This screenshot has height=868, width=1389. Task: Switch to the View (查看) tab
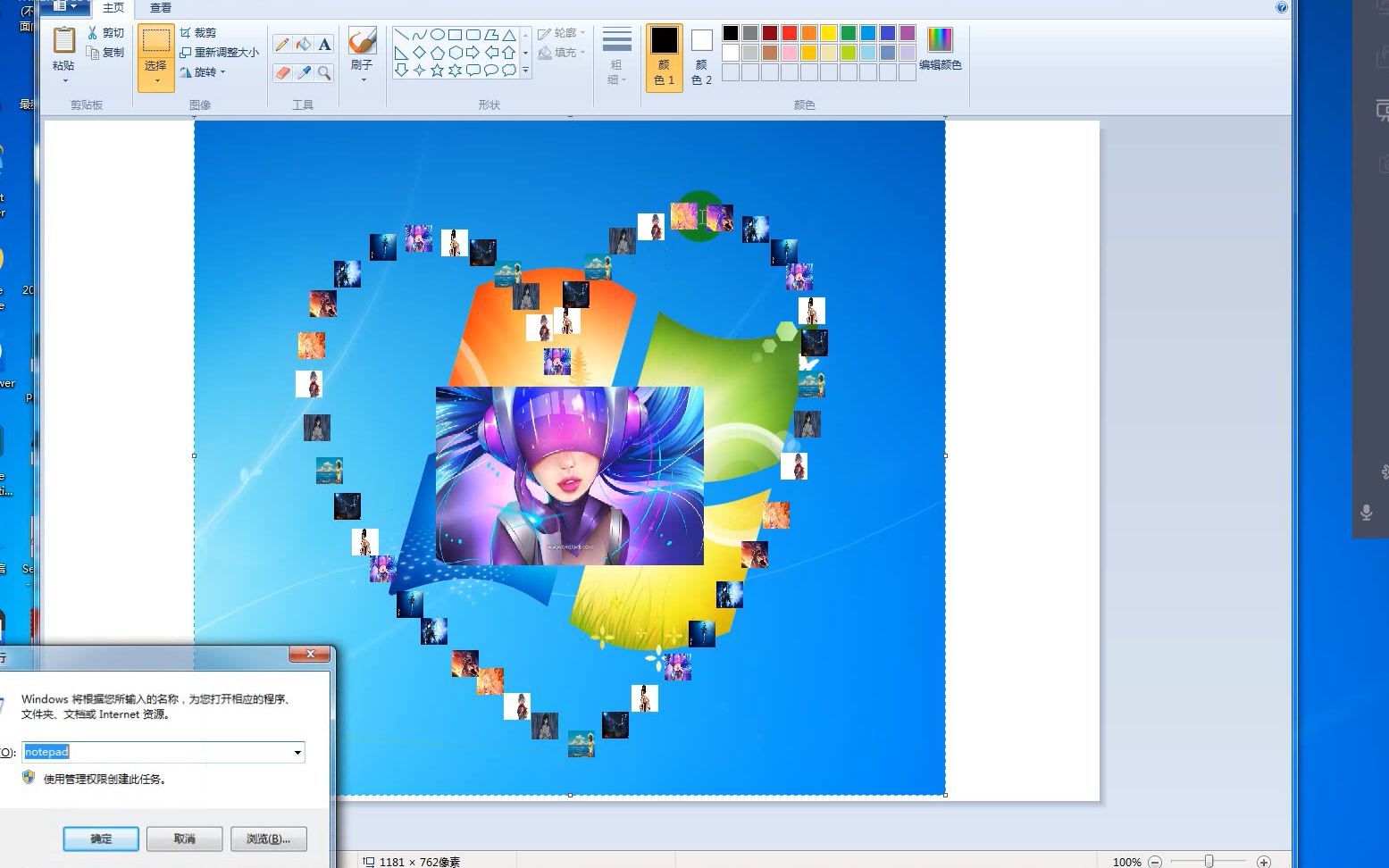tap(161, 8)
